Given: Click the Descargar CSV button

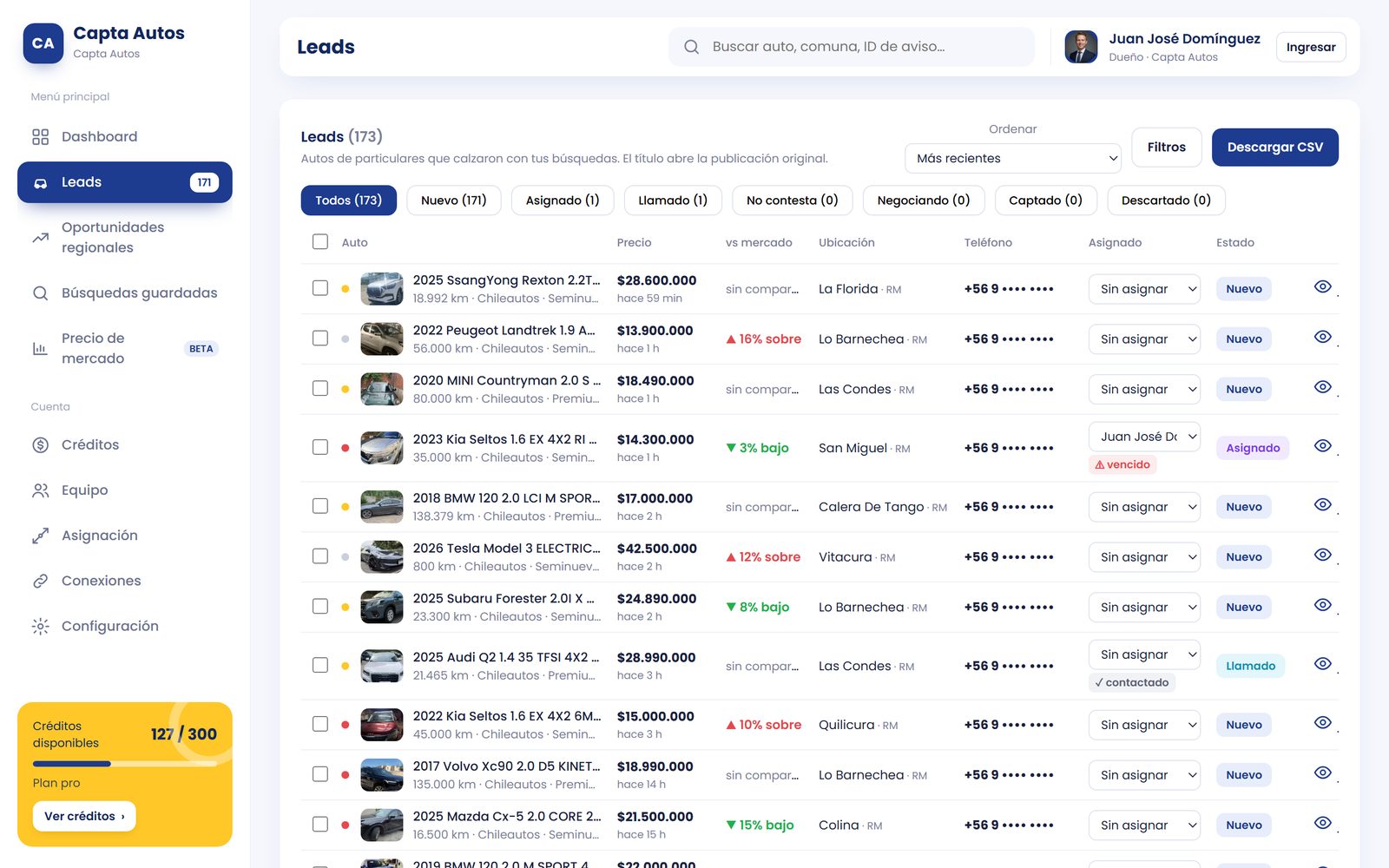Looking at the screenshot, I should tap(1275, 148).
